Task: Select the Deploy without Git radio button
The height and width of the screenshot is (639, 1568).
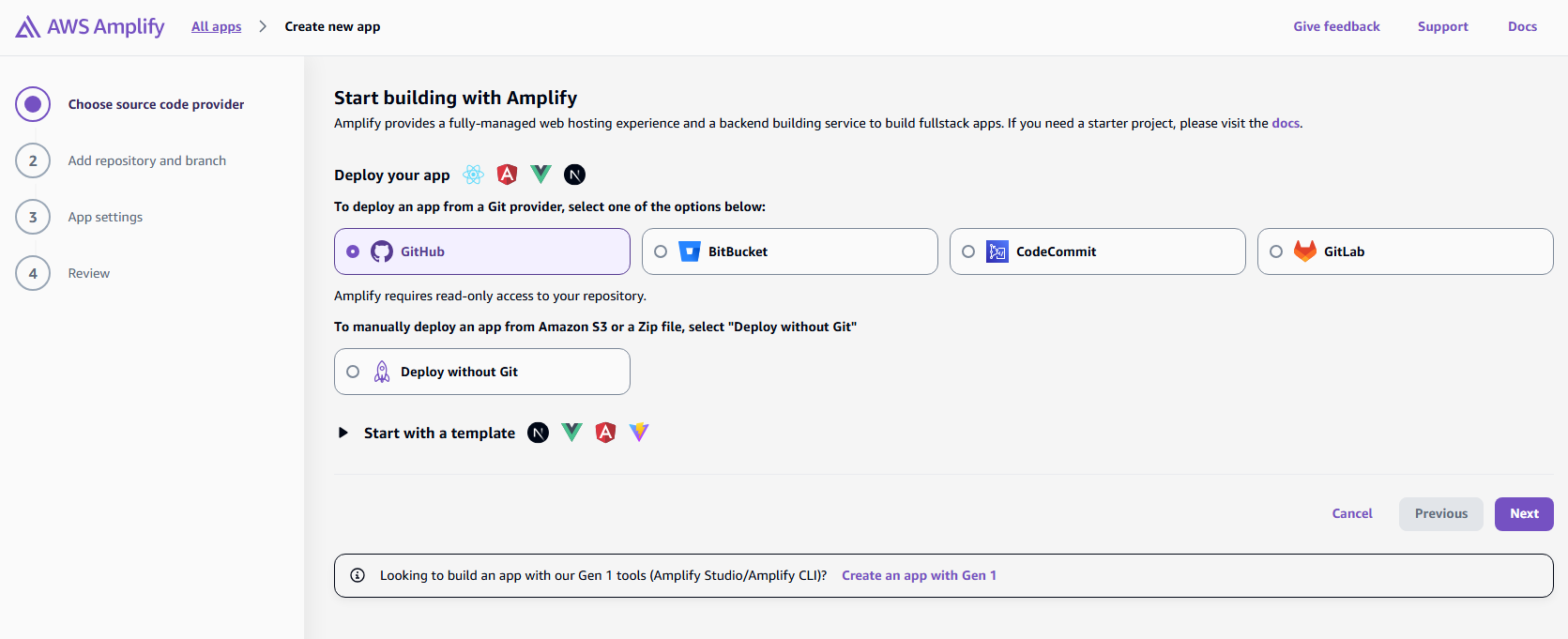Action: point(353,372)
